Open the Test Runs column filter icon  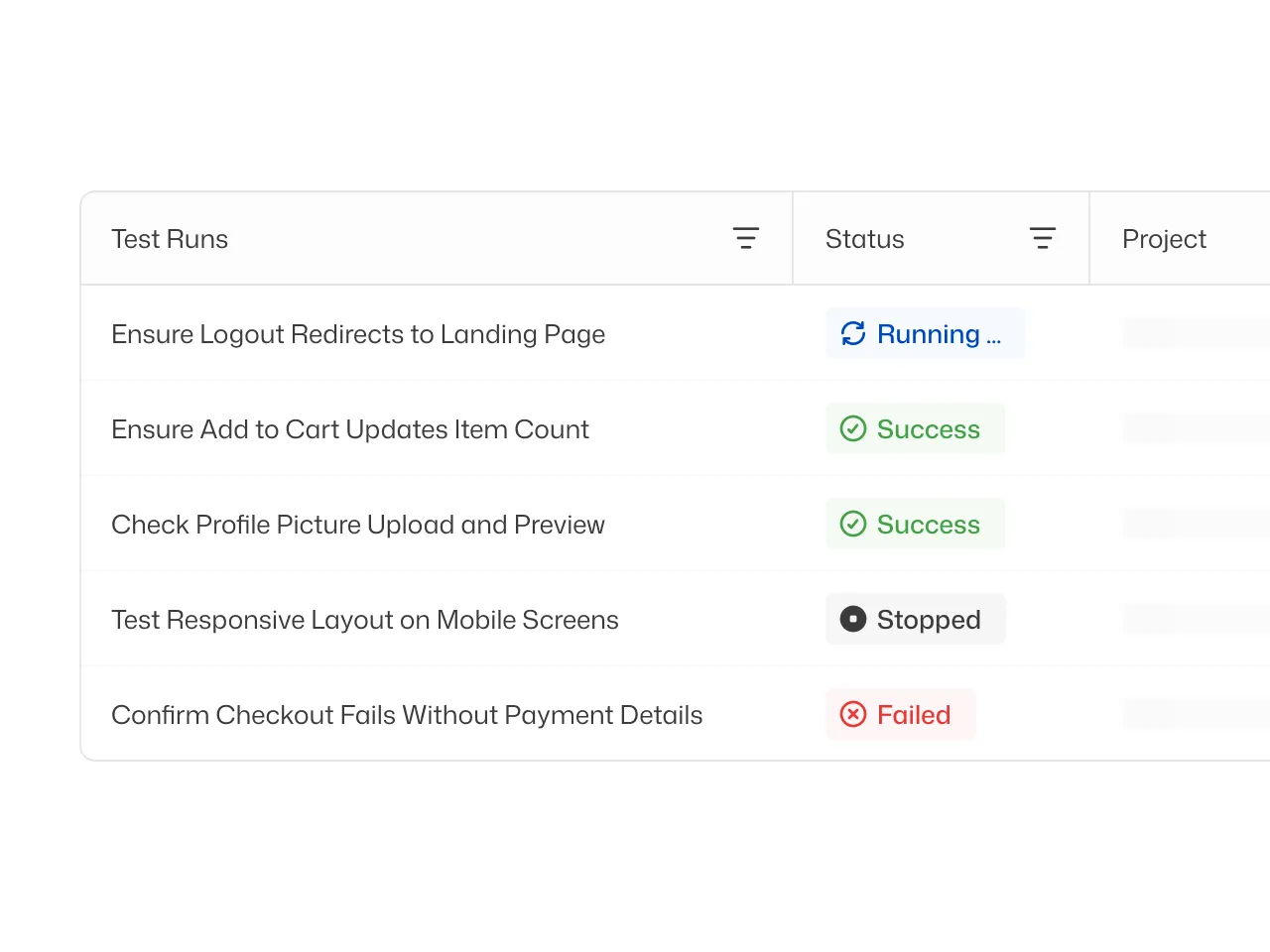pos(746,238)
